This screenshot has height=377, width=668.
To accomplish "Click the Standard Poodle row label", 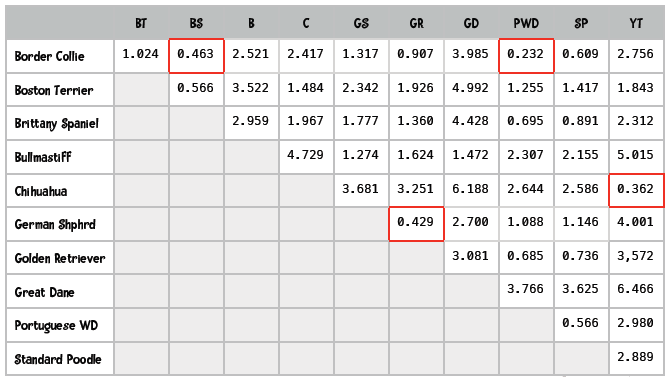I will tap(58, 360).
